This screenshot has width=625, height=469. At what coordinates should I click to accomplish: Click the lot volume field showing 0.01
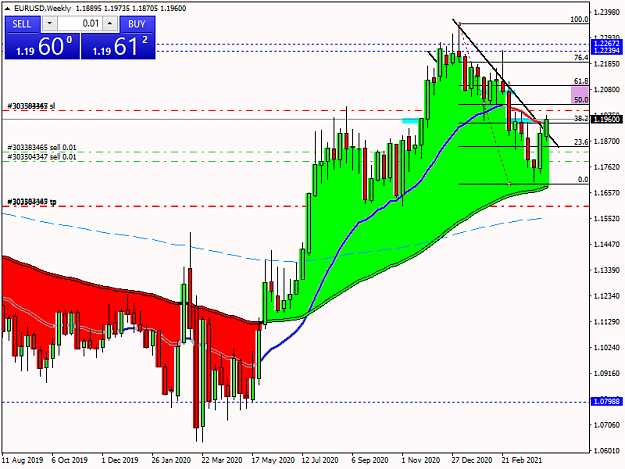click(x=80, y=24)
